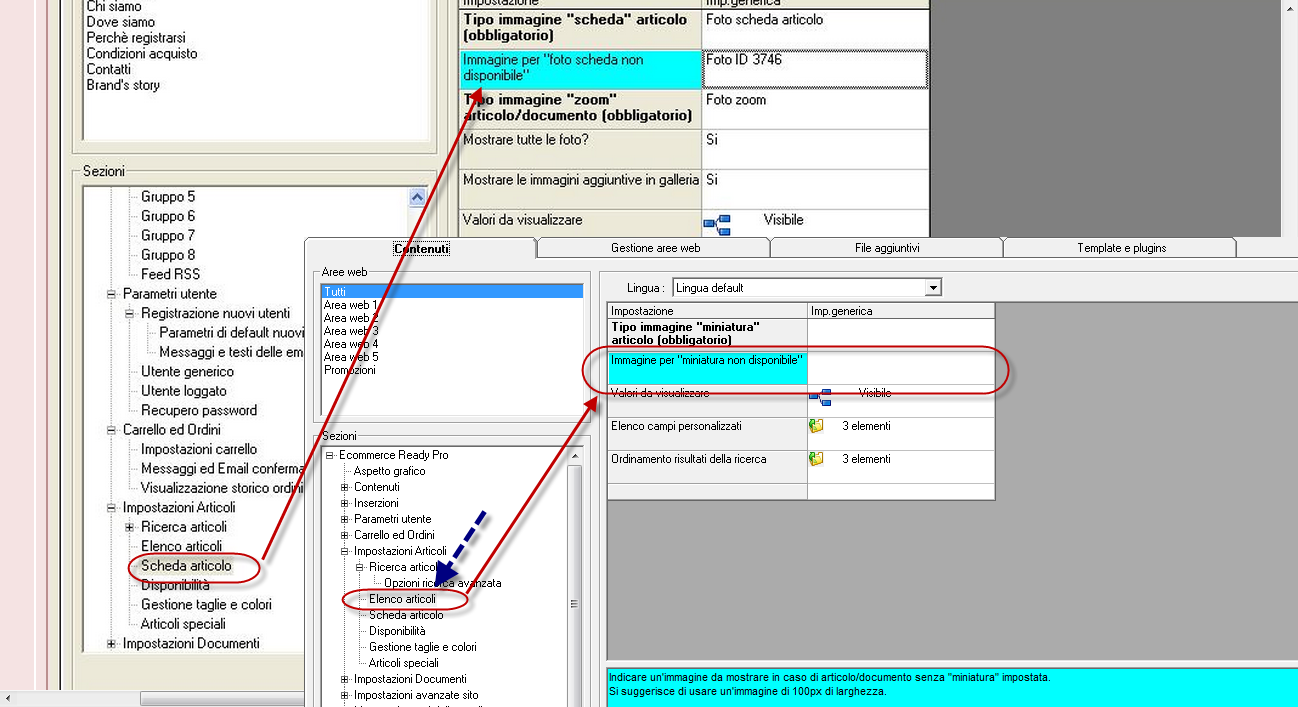Select Tutti in the Aree web list

452,292
